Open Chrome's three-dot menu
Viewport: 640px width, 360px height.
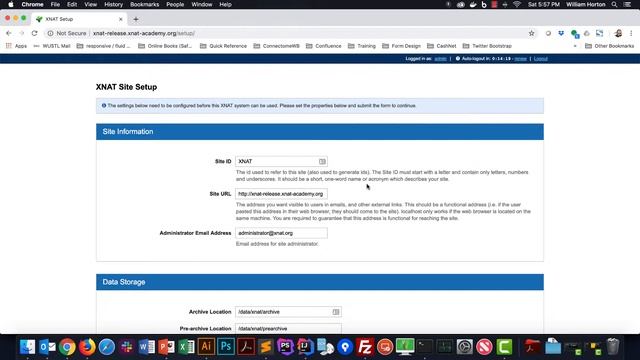click(x=631, y=33)
